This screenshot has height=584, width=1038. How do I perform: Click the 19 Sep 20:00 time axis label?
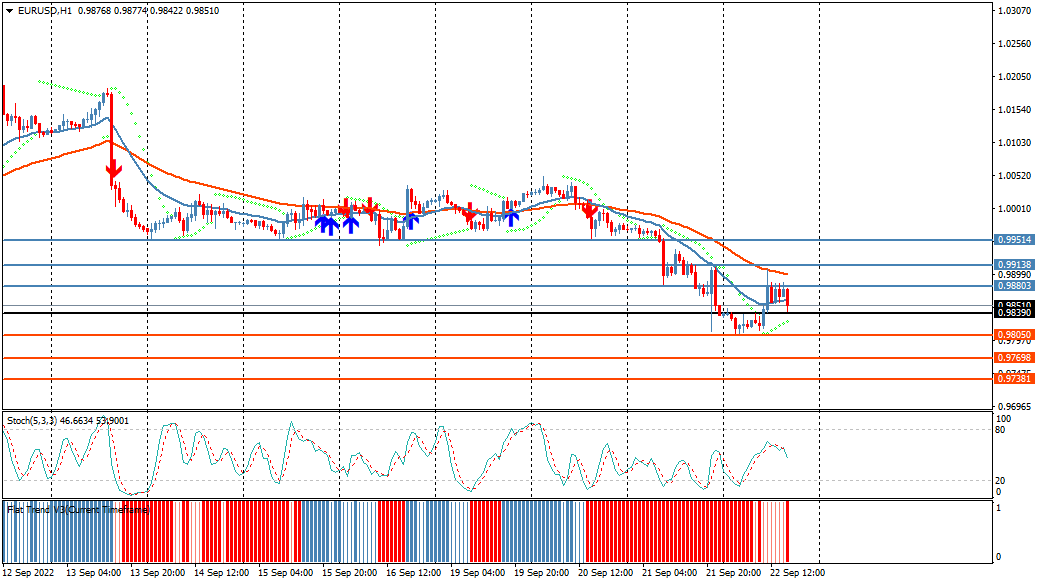pos(541,573)
